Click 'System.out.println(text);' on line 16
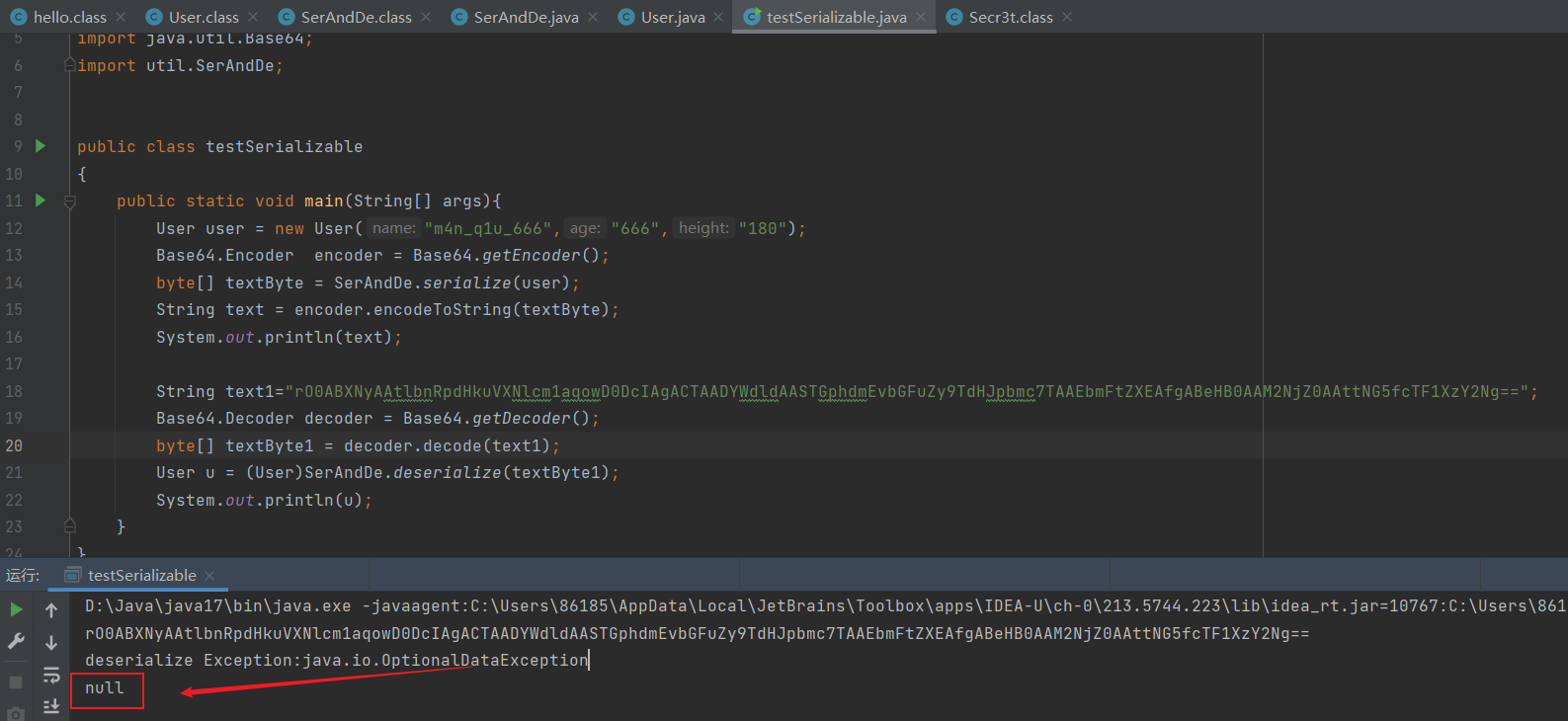The width and height of the screenshot is (1568, 721). 279,338
